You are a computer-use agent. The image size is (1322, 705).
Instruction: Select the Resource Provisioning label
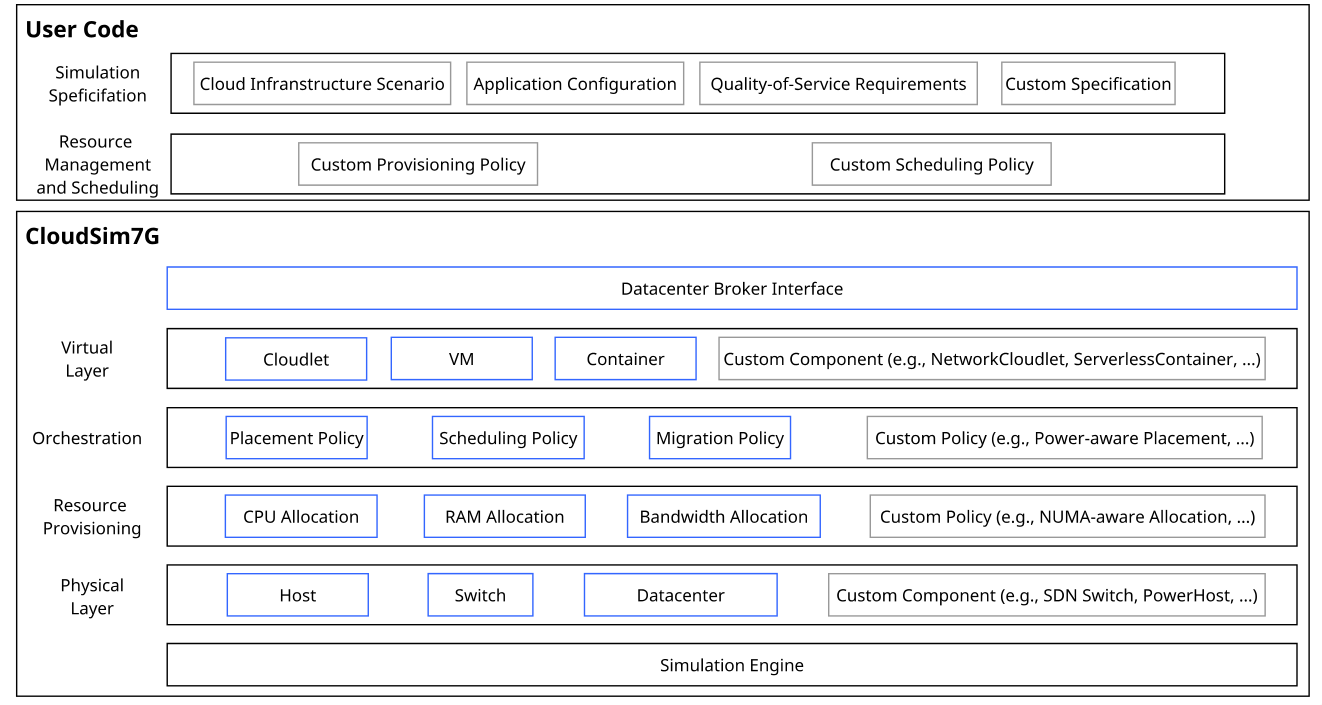pos(91,517)
